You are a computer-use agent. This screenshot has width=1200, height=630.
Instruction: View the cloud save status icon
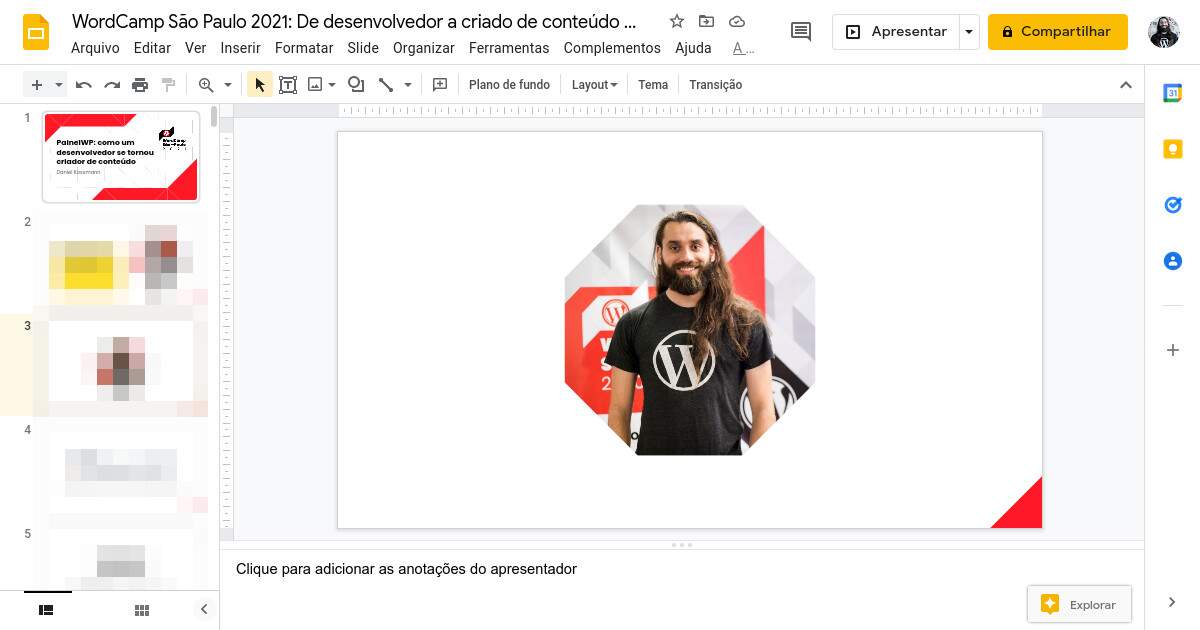(737, 21)
